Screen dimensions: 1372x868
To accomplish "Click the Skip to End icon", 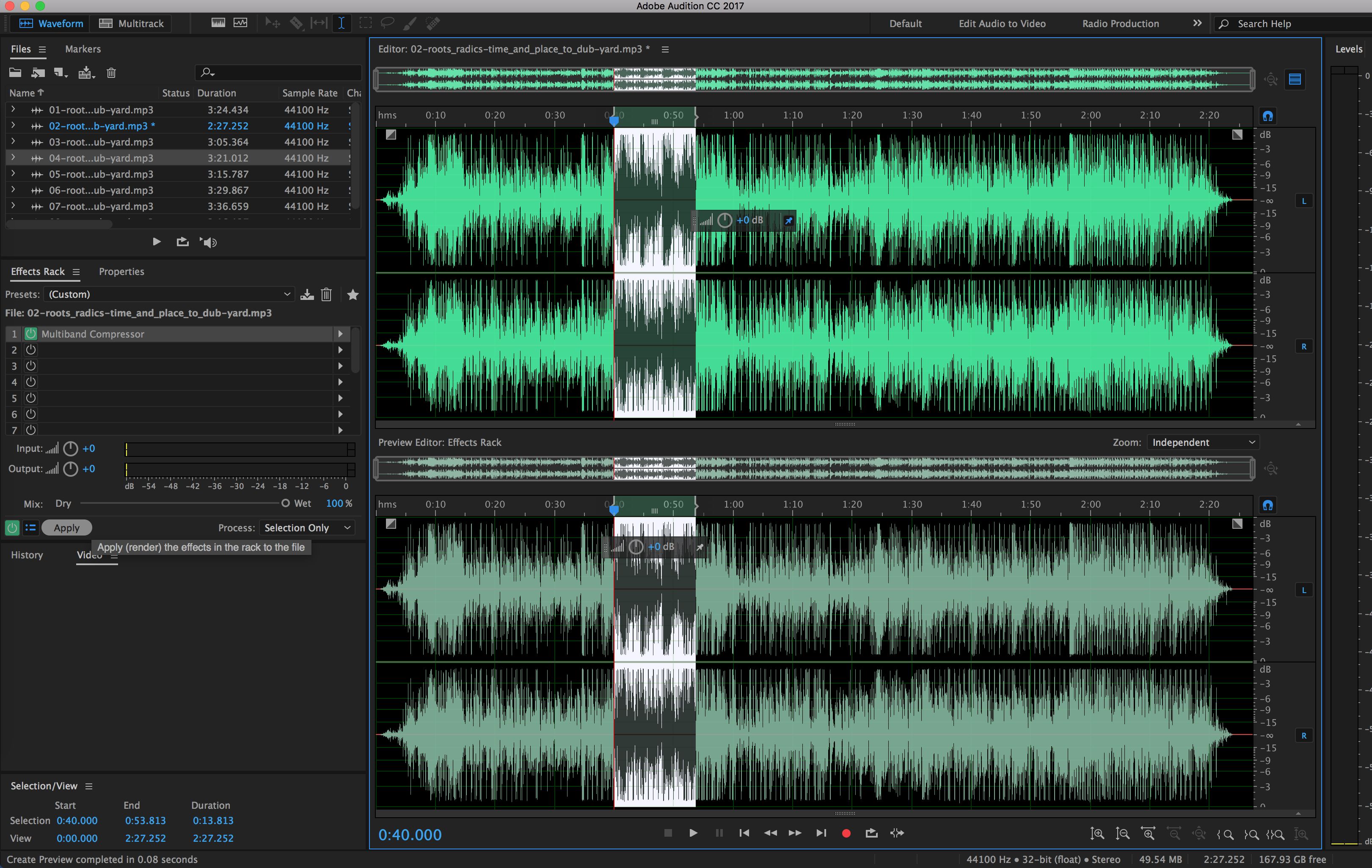I will coord(820,833).
